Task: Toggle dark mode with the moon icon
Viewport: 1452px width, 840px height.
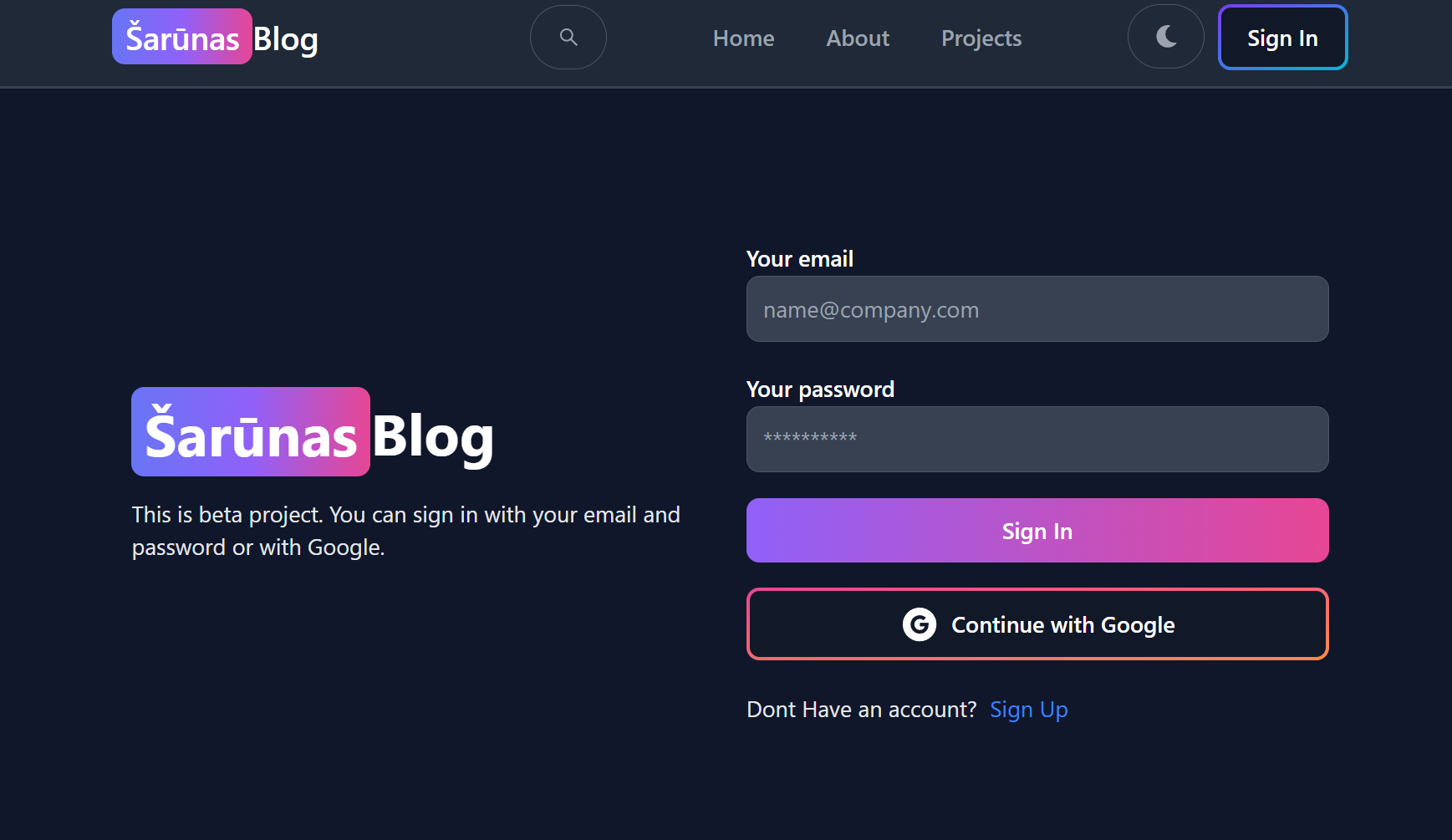Action: tap(1165, 37)
